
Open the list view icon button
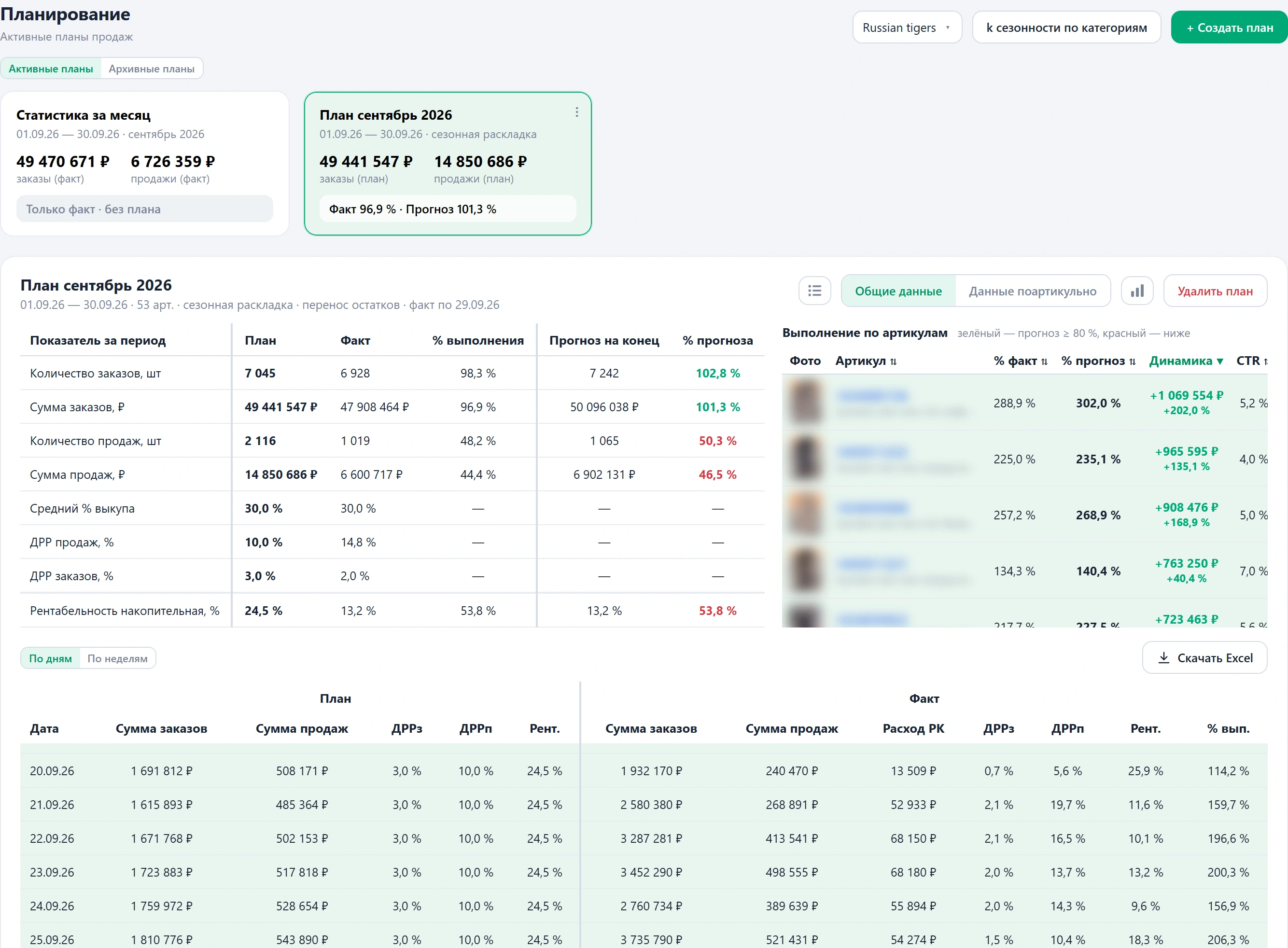click(x=814, y=291)
